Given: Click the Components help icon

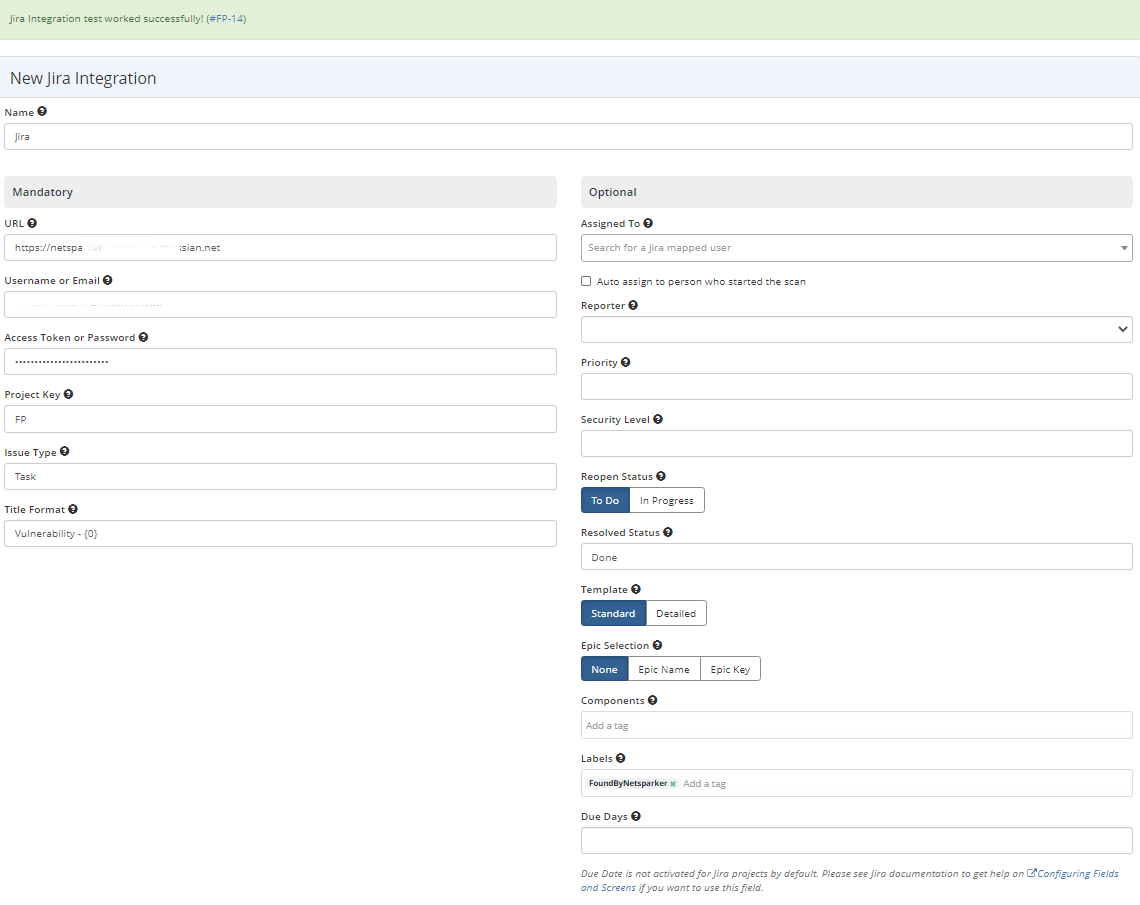Looking at the screenshot, I should pyautogui.click(x=653, y=700).
